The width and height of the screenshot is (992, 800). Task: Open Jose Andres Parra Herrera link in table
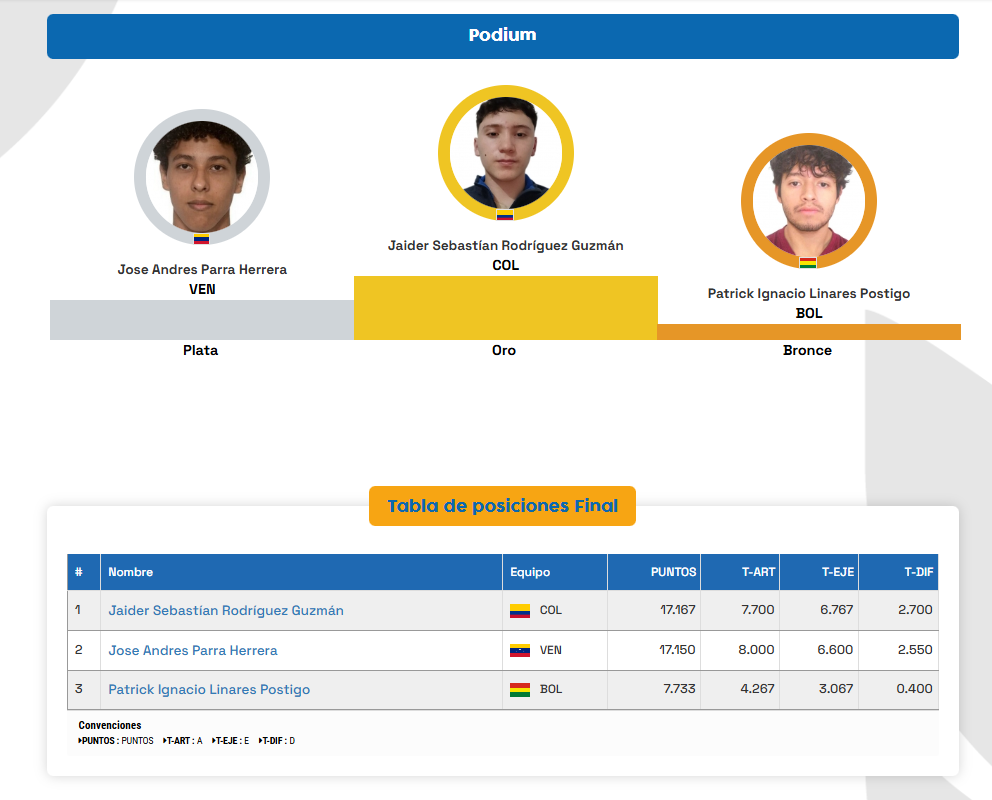(x=193, y=650)
